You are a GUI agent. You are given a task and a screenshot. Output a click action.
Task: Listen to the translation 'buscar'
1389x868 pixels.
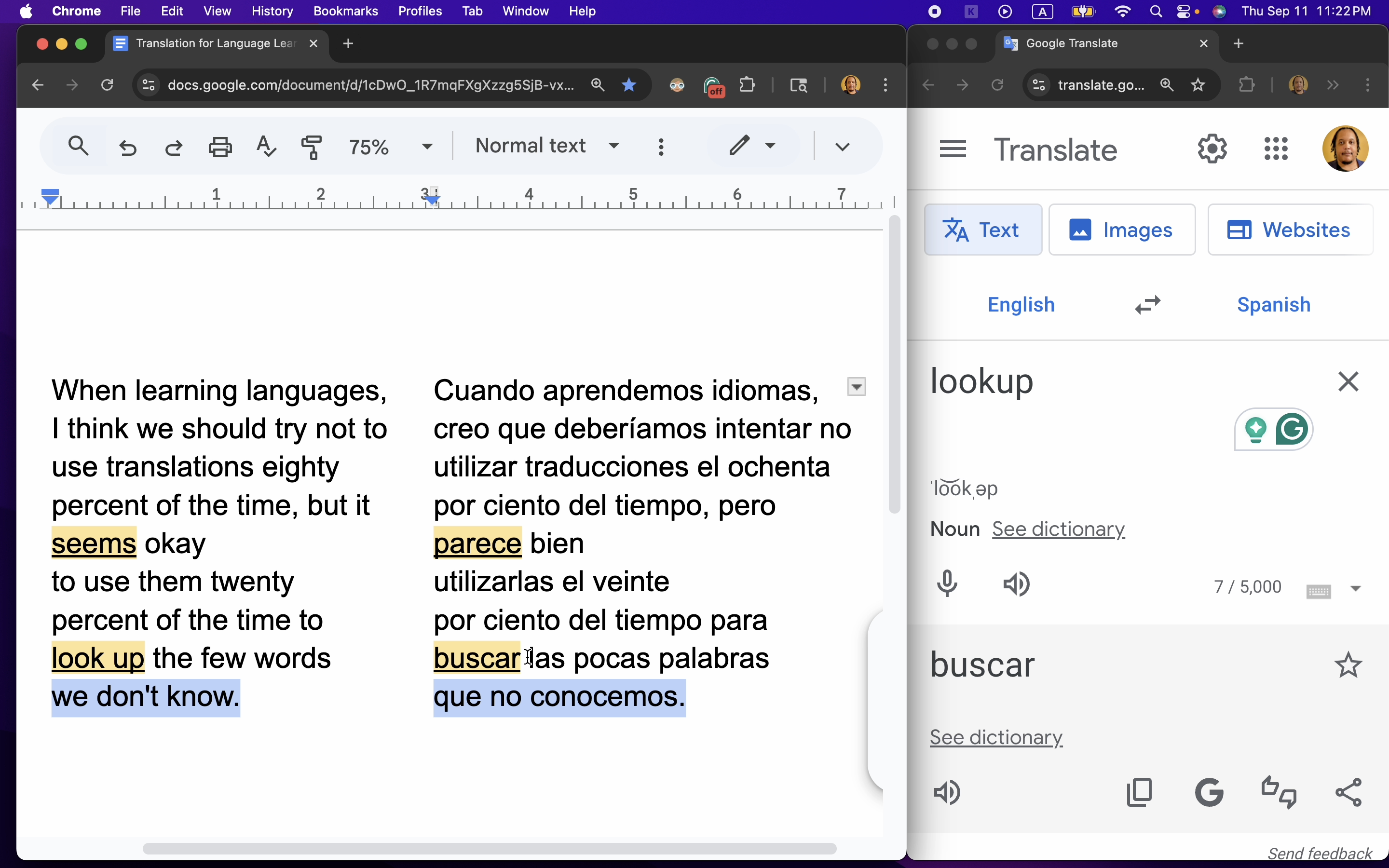click(947, 793)
